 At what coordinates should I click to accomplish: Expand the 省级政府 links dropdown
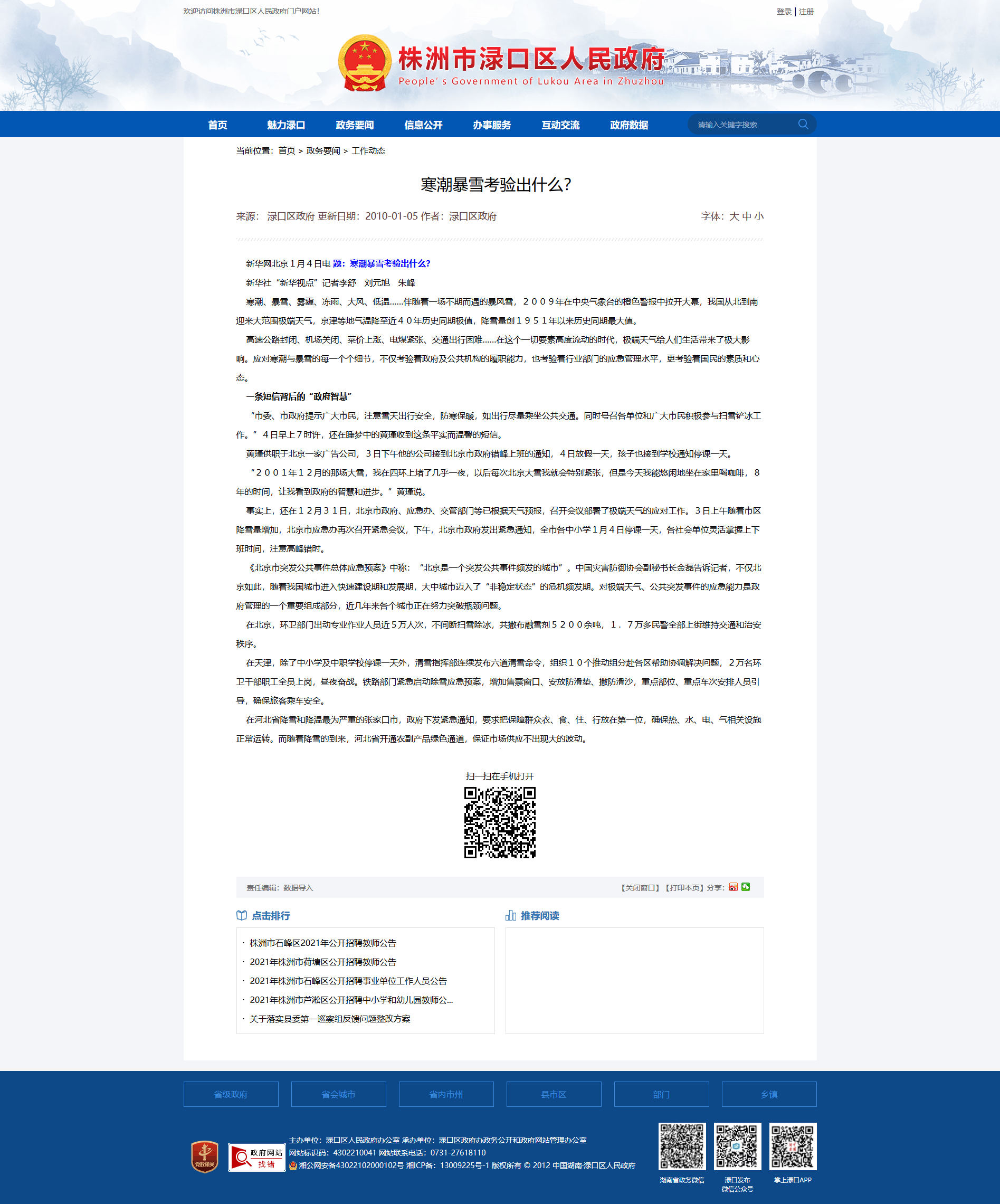(x=231, y=1094)
